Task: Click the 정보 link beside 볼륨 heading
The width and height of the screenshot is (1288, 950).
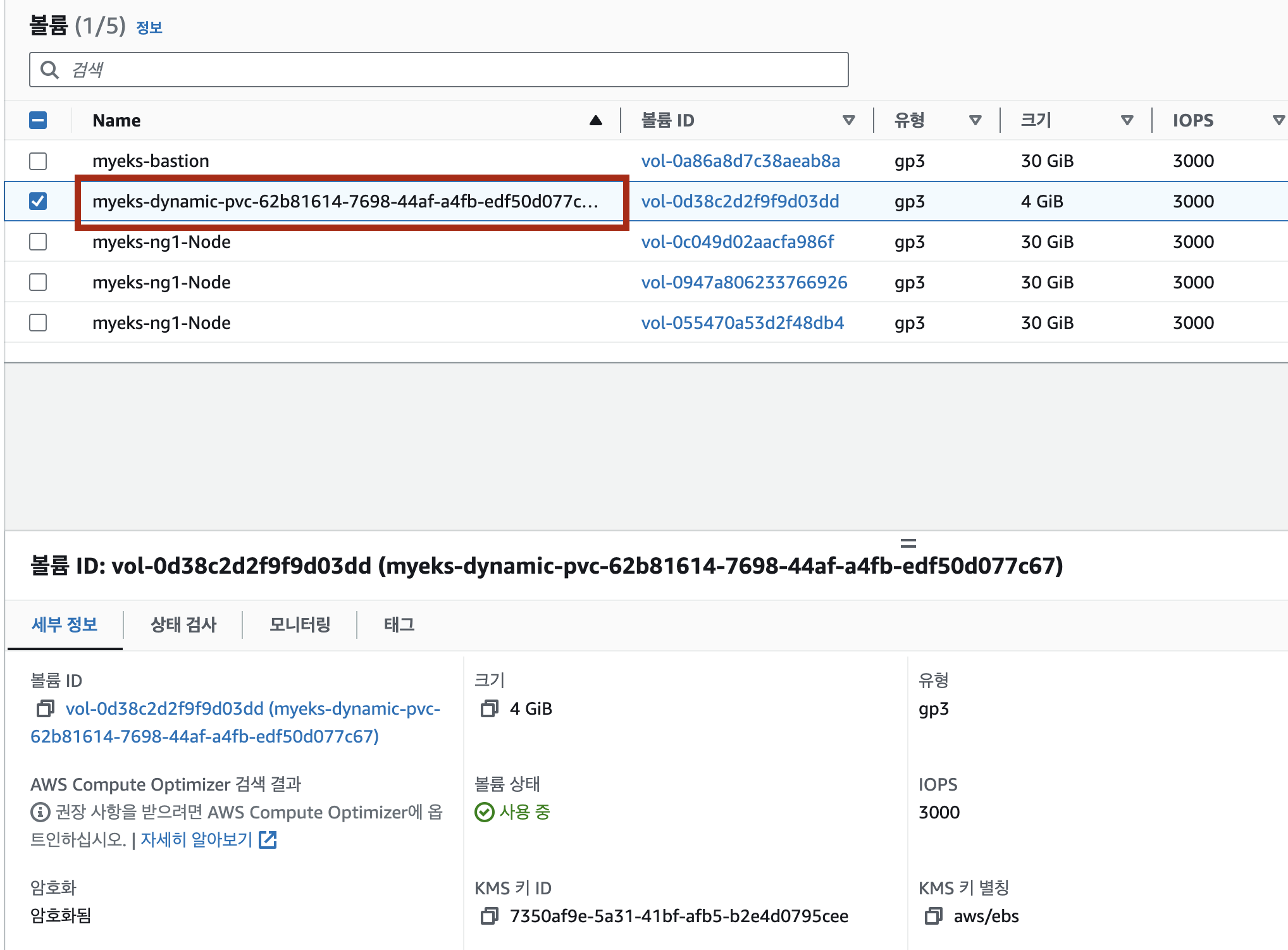Action: pyautogui.click(x=149, y=28)
